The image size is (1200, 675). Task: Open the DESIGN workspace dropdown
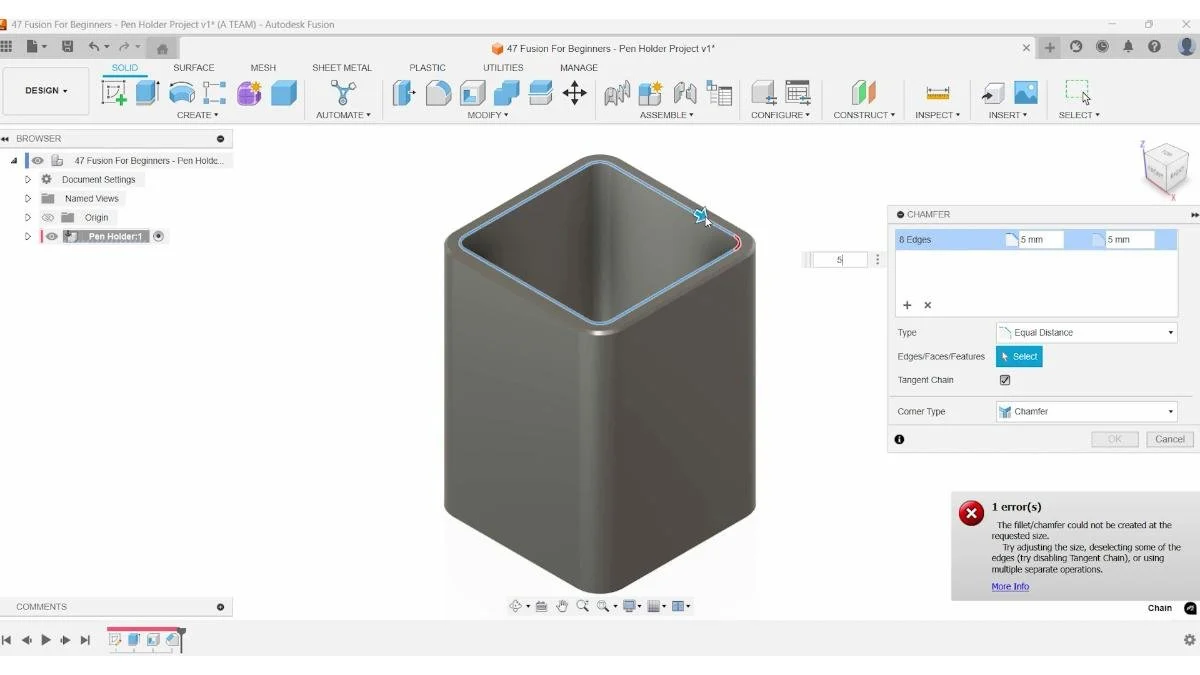coord(46,91)
